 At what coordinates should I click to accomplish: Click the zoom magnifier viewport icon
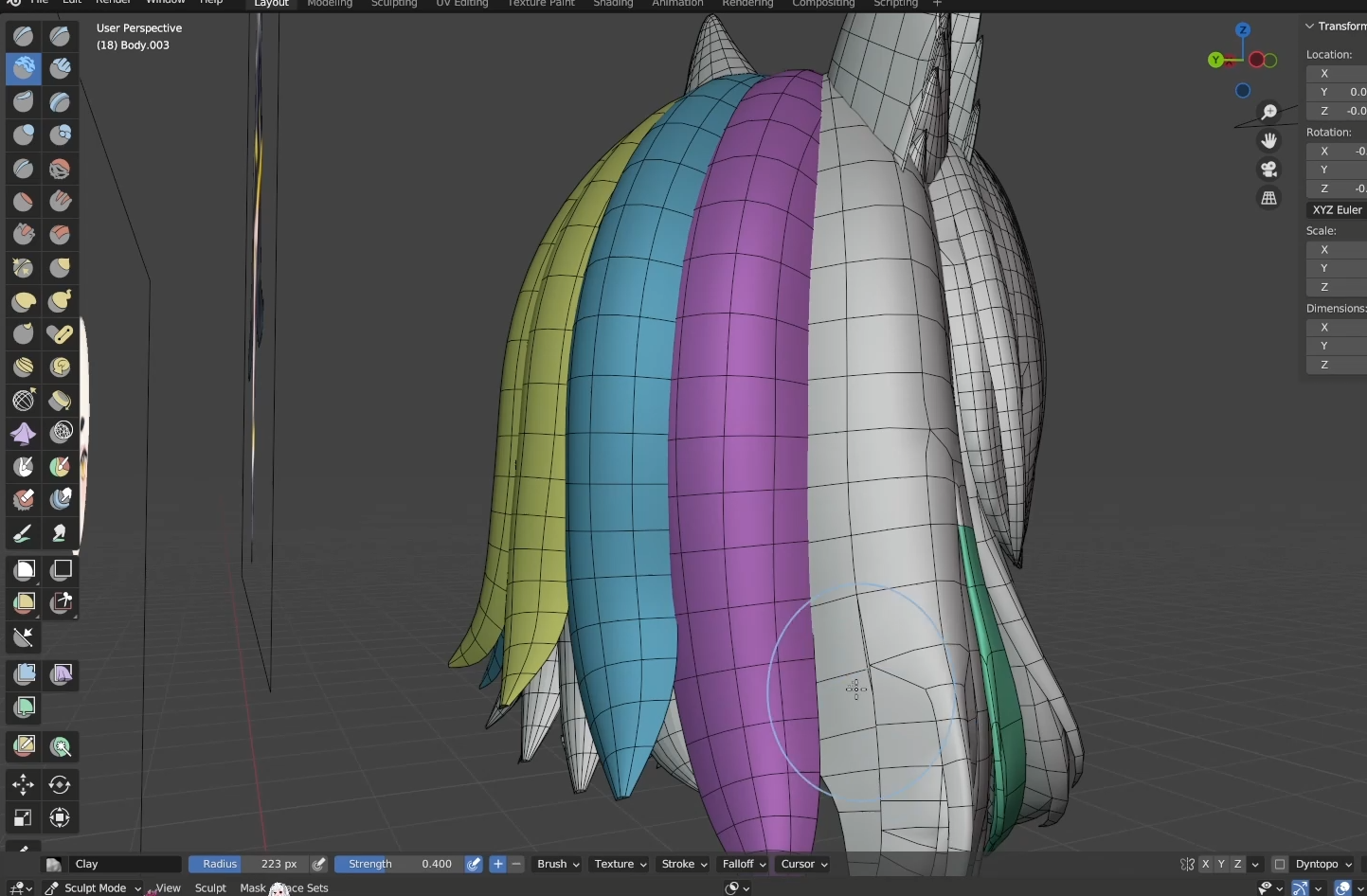coord(1268,113)
